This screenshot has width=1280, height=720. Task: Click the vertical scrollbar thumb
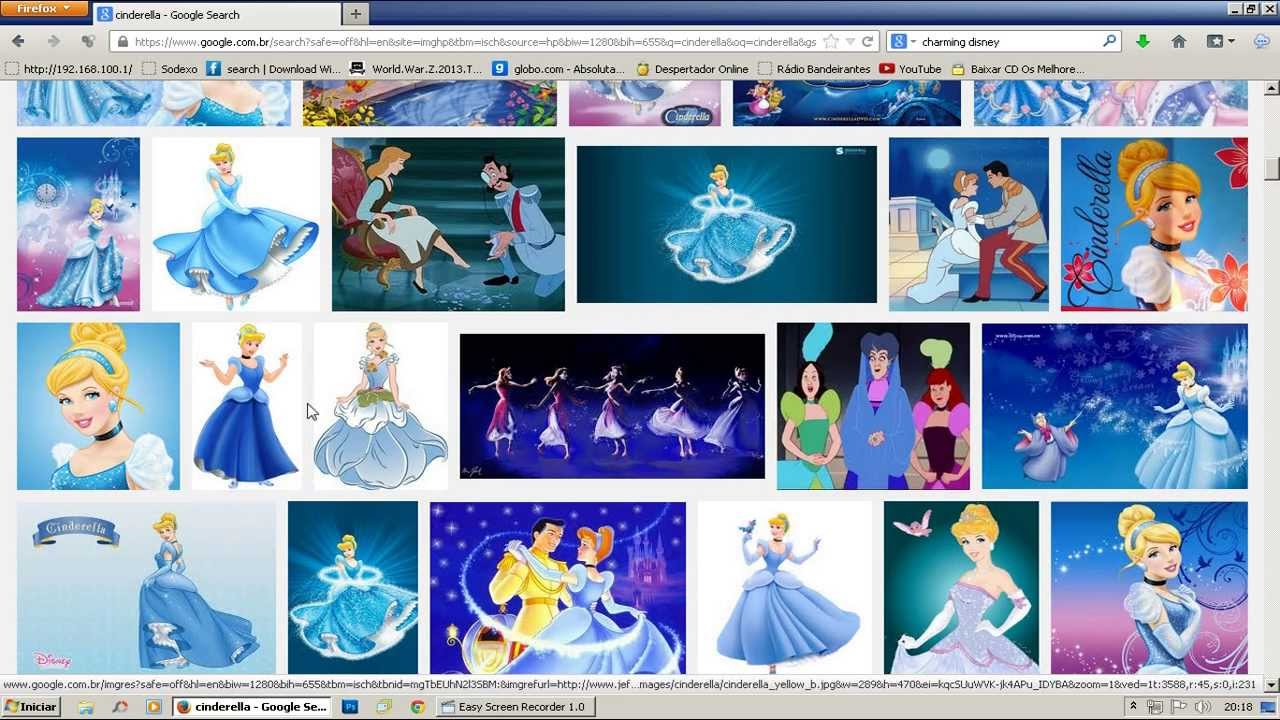click(x=1271, y=168)
